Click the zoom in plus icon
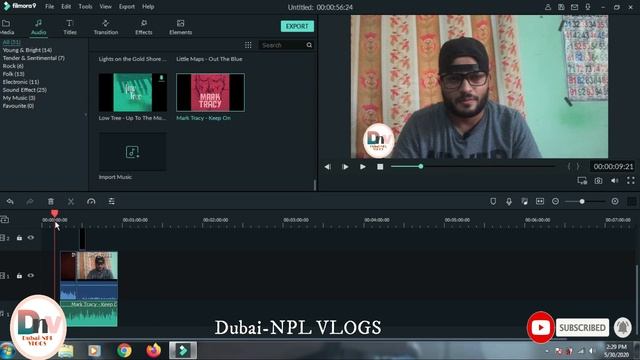 pos(615,201)
